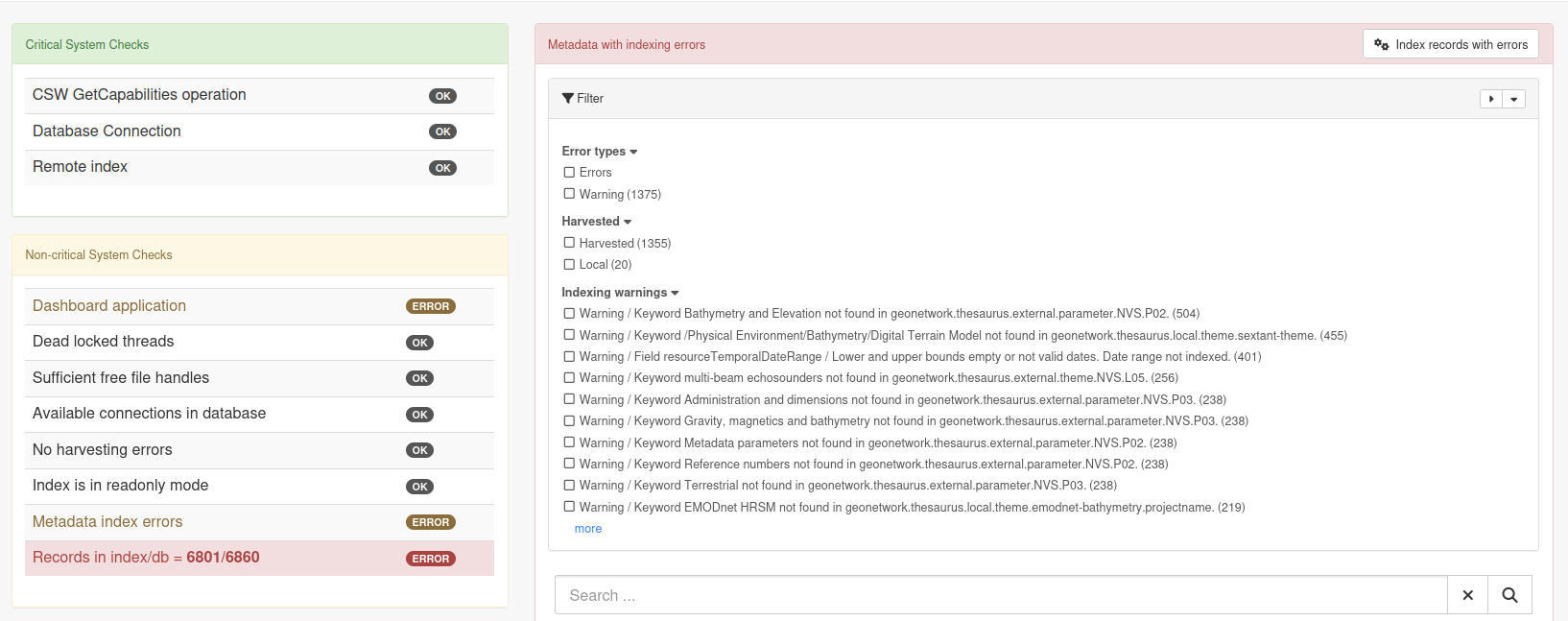Click ERROR badge beside Metadata index errors
1568x621 pixels.
(x=431, y=522)
